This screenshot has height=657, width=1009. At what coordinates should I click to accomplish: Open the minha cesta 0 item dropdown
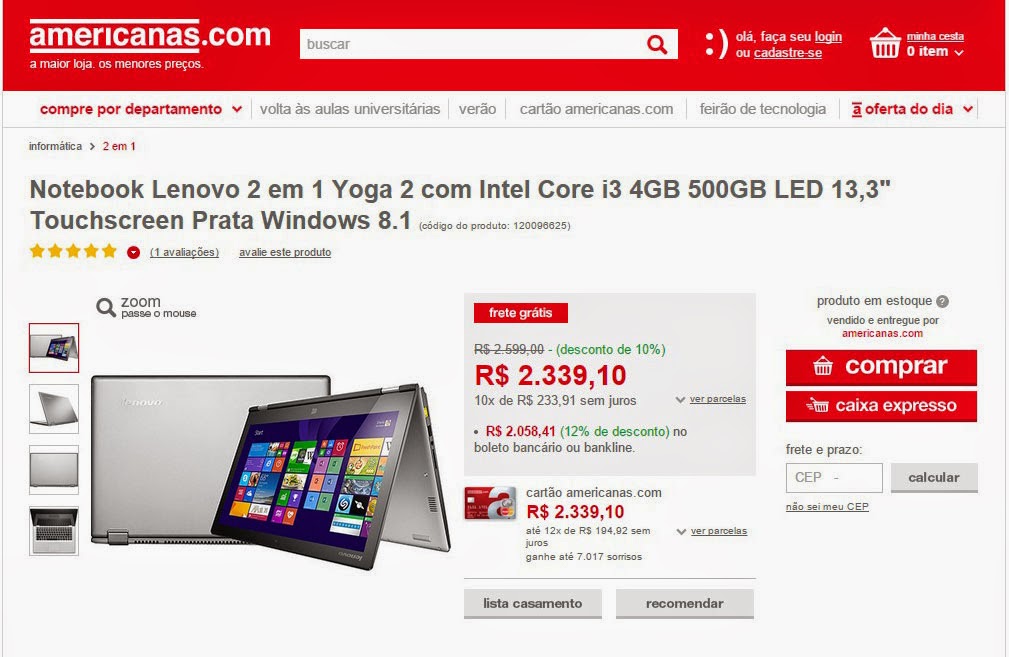click(935, 44)
